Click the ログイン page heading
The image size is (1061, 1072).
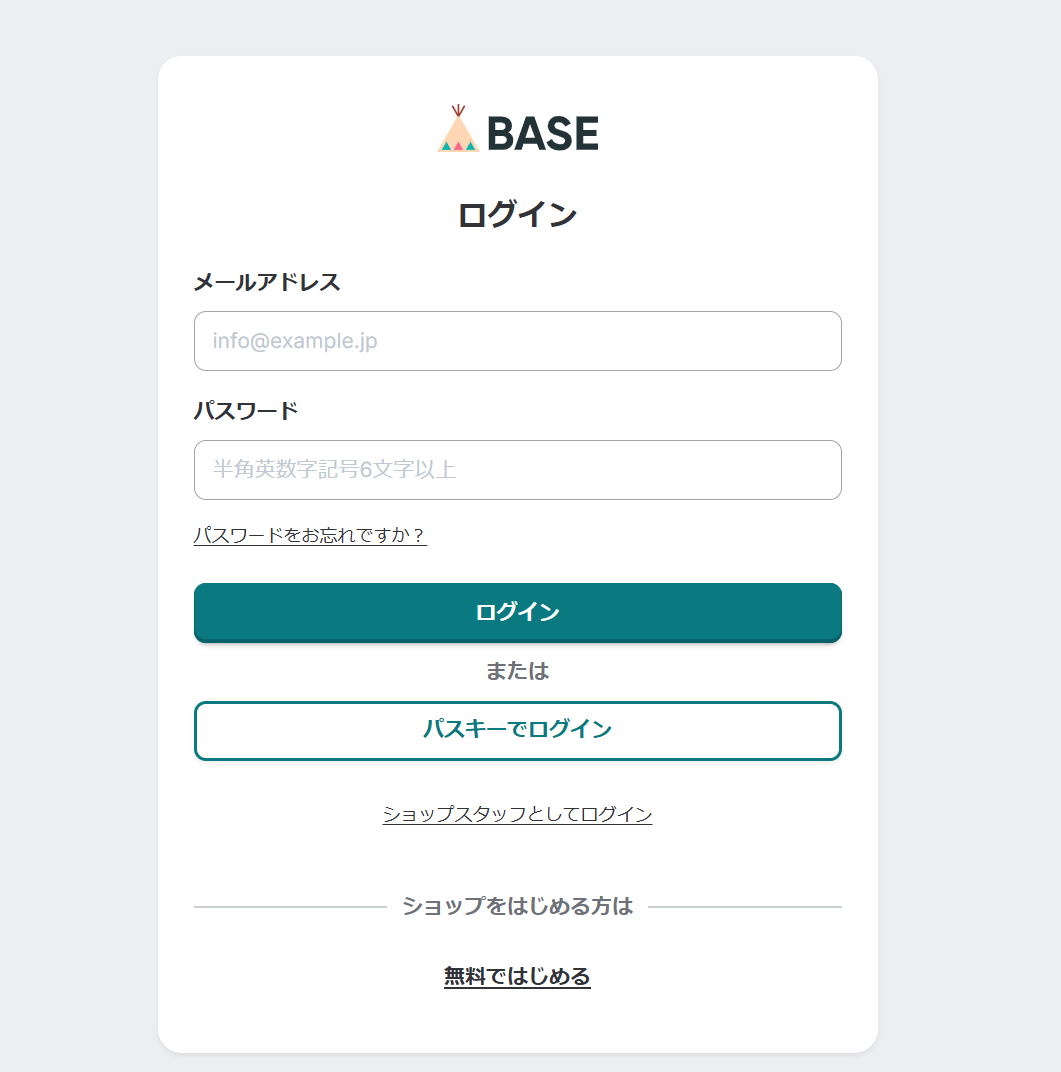point(517,215)
